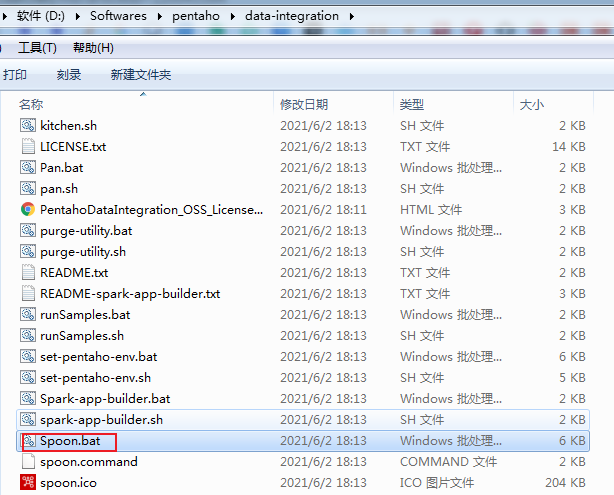Click the Chrome icon of PentahoDataIntegration_OSS_License
The image size is (614, 495).
point(28,210)
